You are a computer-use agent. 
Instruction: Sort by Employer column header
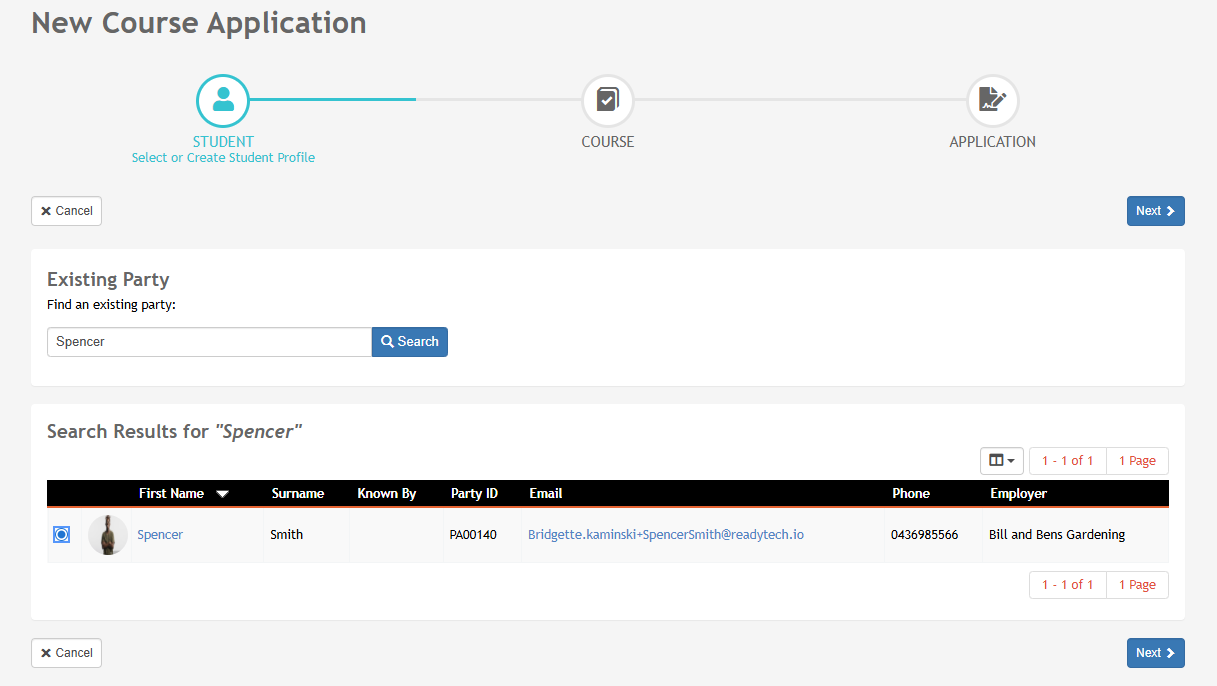coord(1019,494)
